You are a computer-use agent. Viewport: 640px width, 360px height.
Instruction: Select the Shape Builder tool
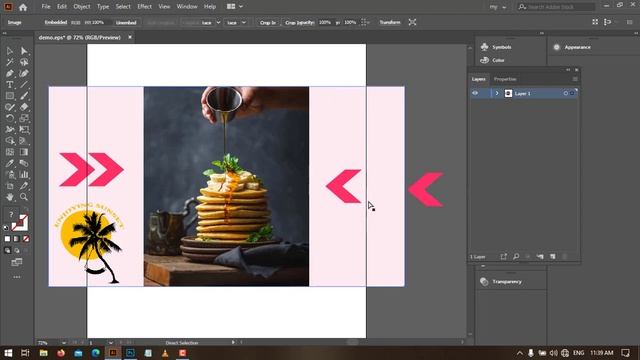pos(10,141)
